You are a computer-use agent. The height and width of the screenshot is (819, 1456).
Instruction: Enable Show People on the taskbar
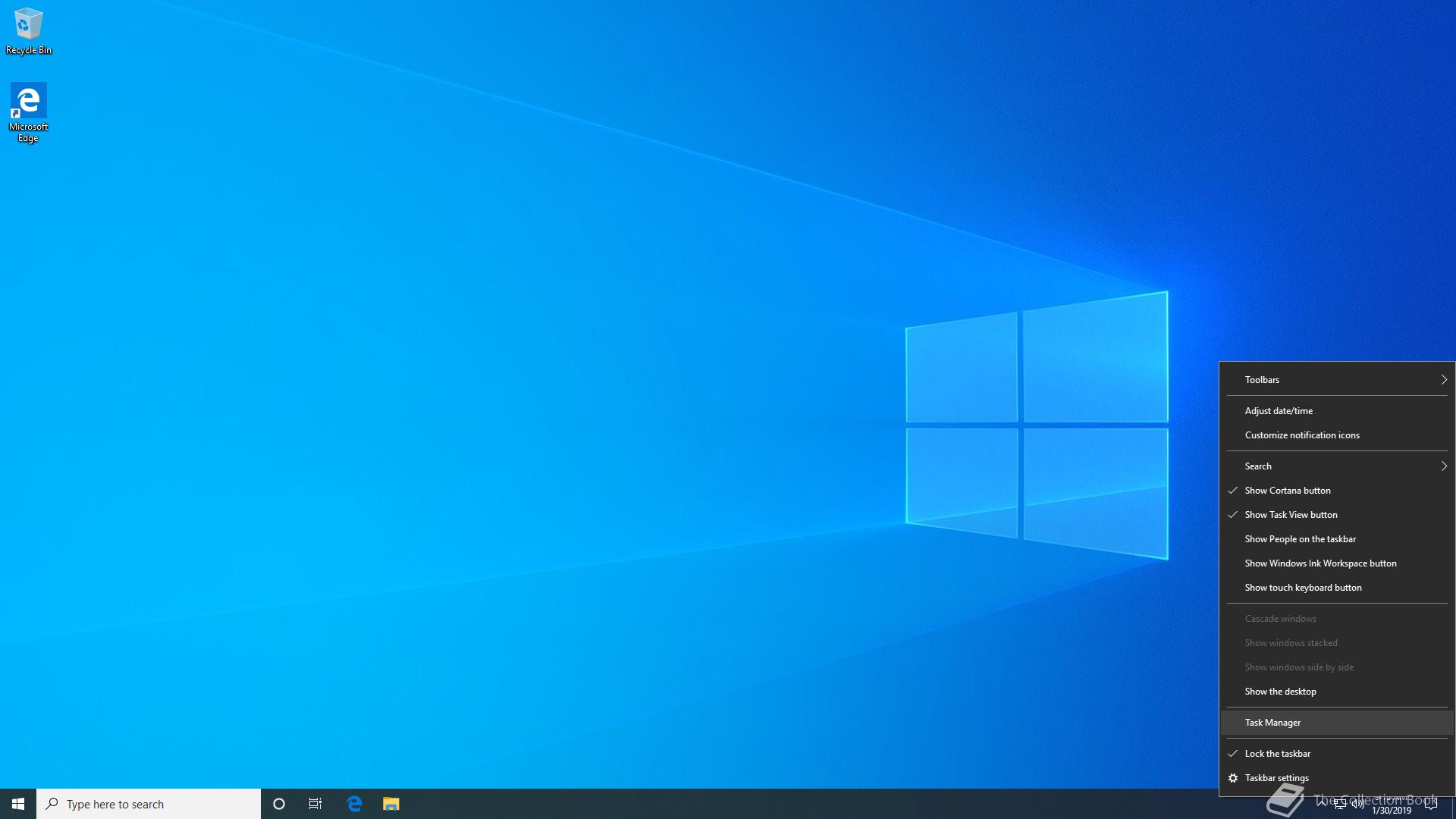(1337, 539)
